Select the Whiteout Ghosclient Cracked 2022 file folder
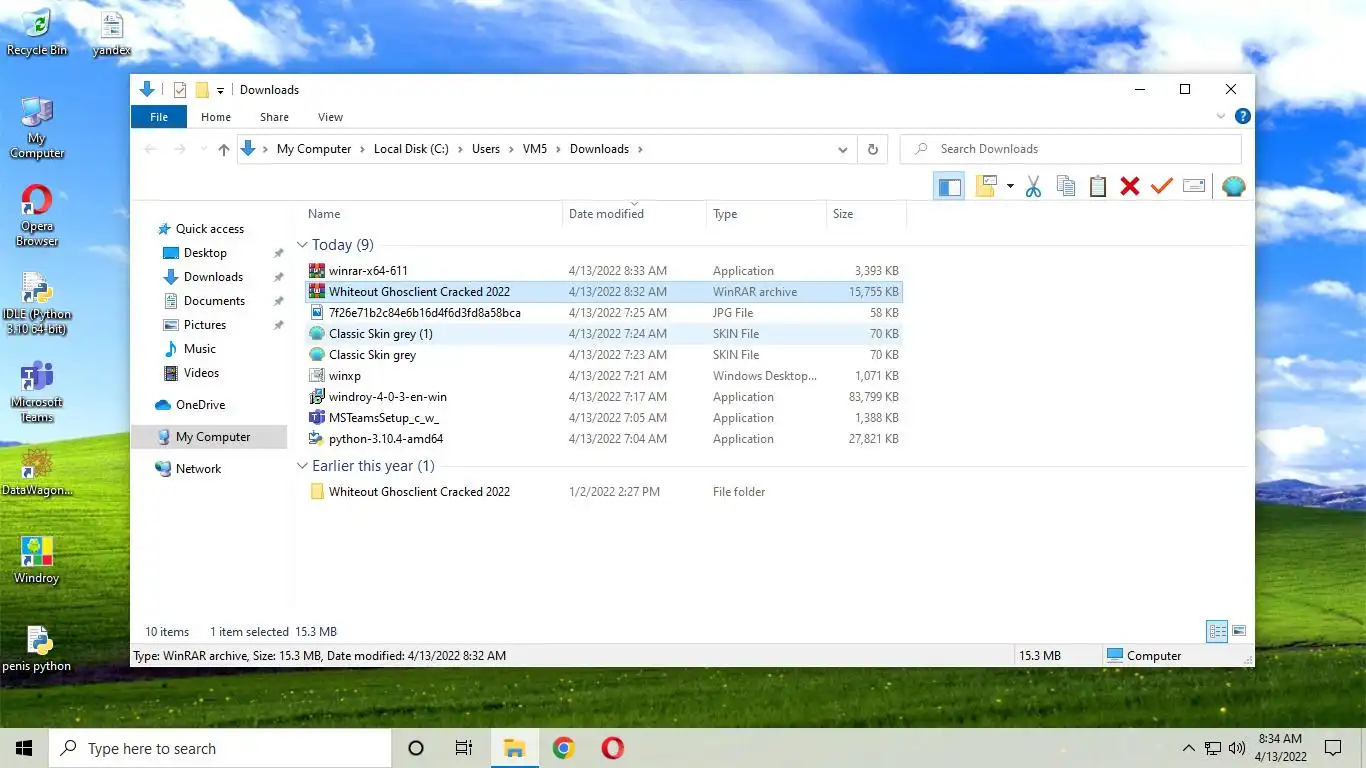This screenshot has height=768, width=1366. (x=603, y=492)
